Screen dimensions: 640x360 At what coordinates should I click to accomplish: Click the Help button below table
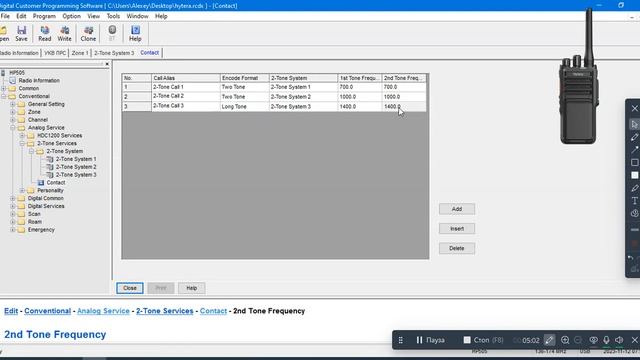[191, 288]
